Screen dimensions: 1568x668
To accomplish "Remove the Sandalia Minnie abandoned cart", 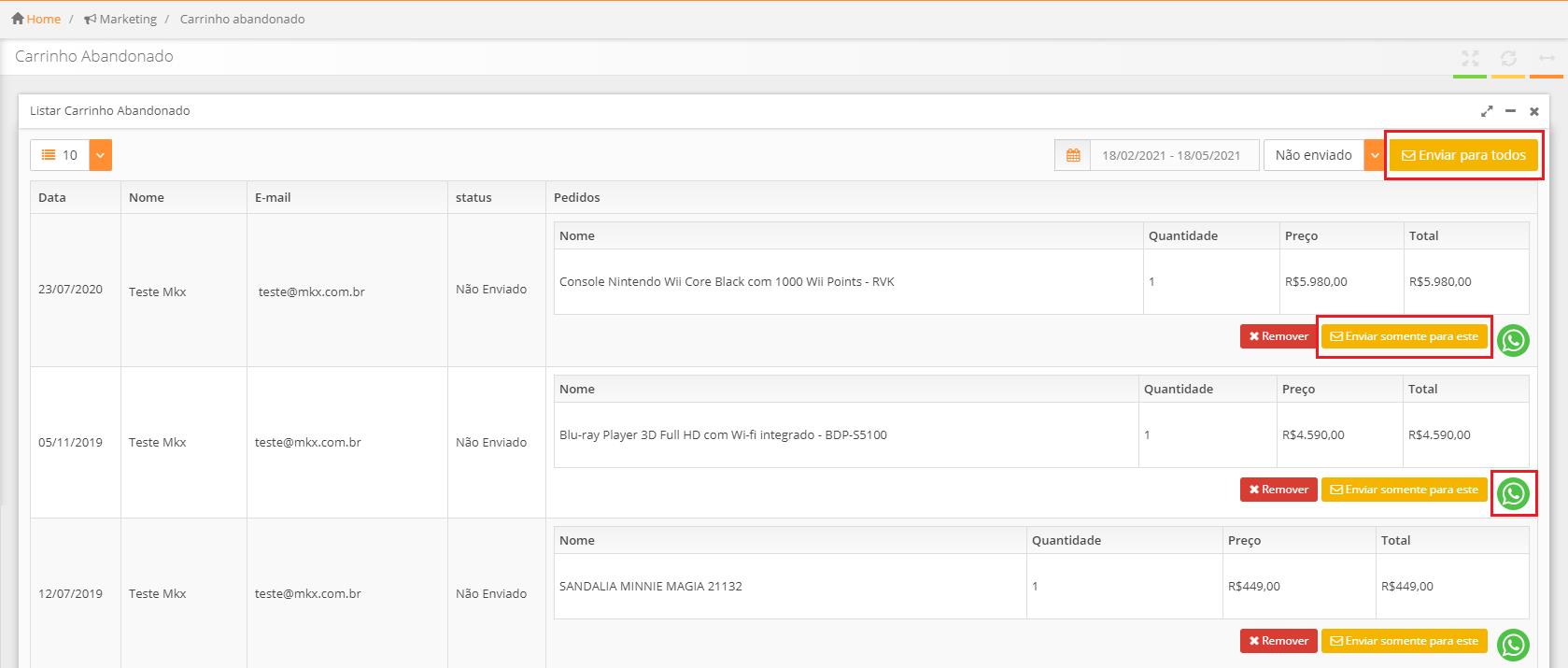I will pyautogui.click(x=1278, y=641).
